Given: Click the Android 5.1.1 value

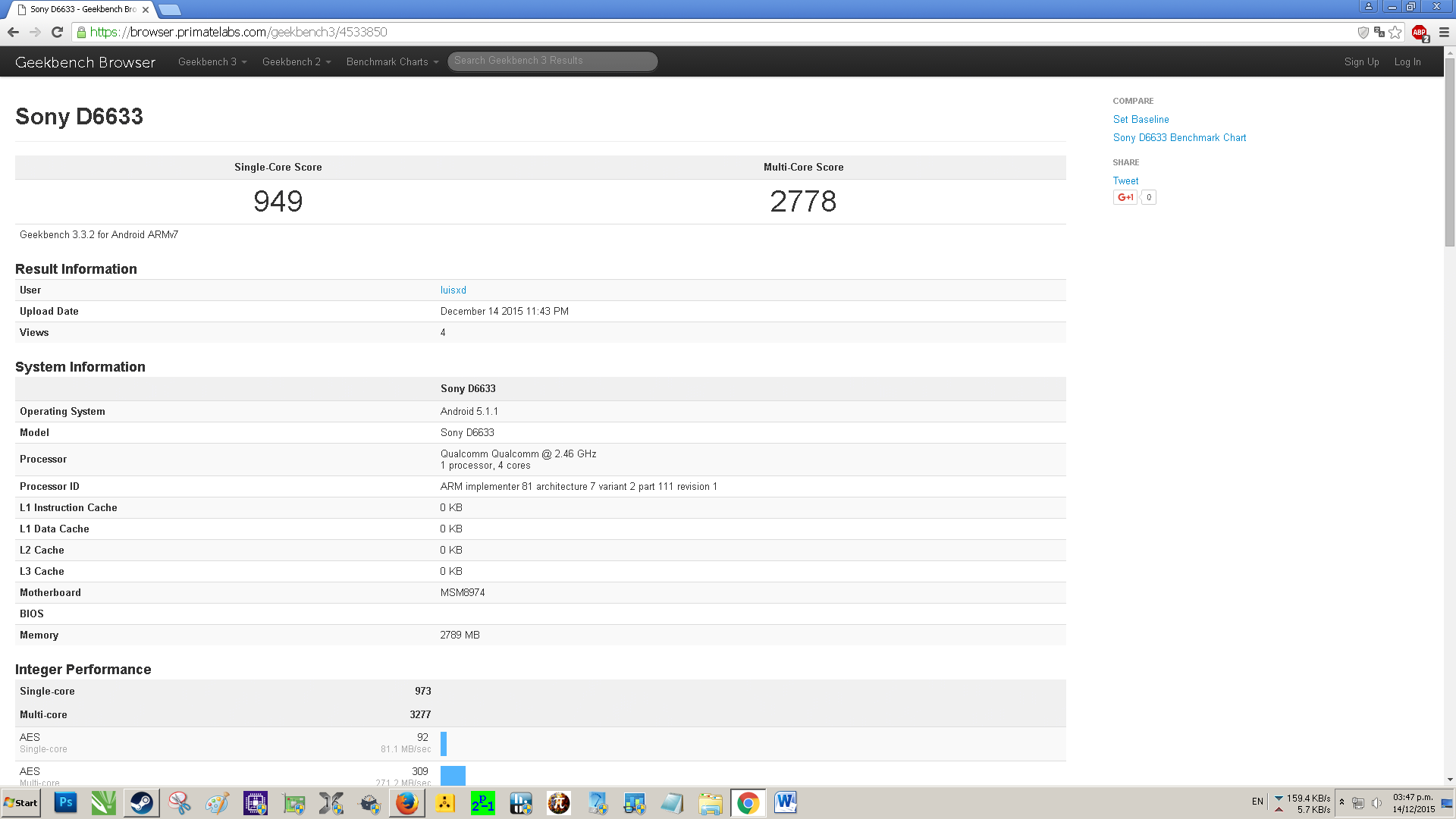Looking at the screenshot, I should pyautogui.click(x=469, y=411).
